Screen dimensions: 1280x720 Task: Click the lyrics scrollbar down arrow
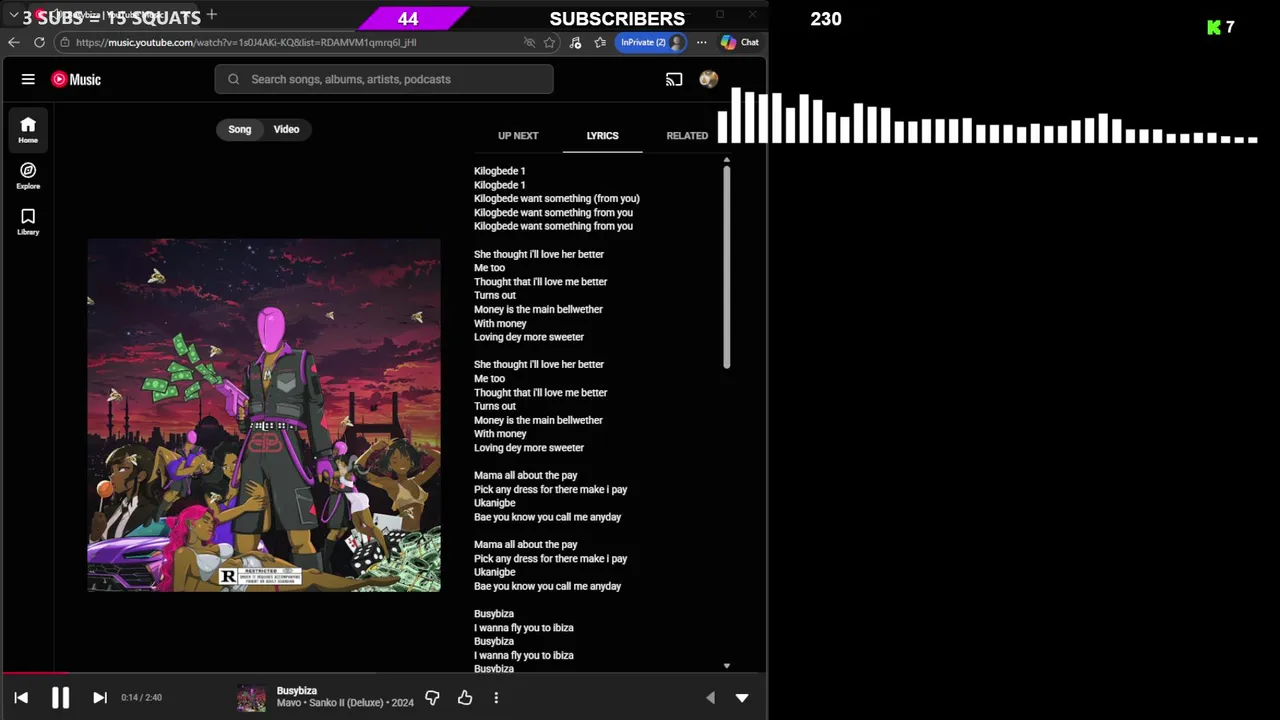point(727,665)
